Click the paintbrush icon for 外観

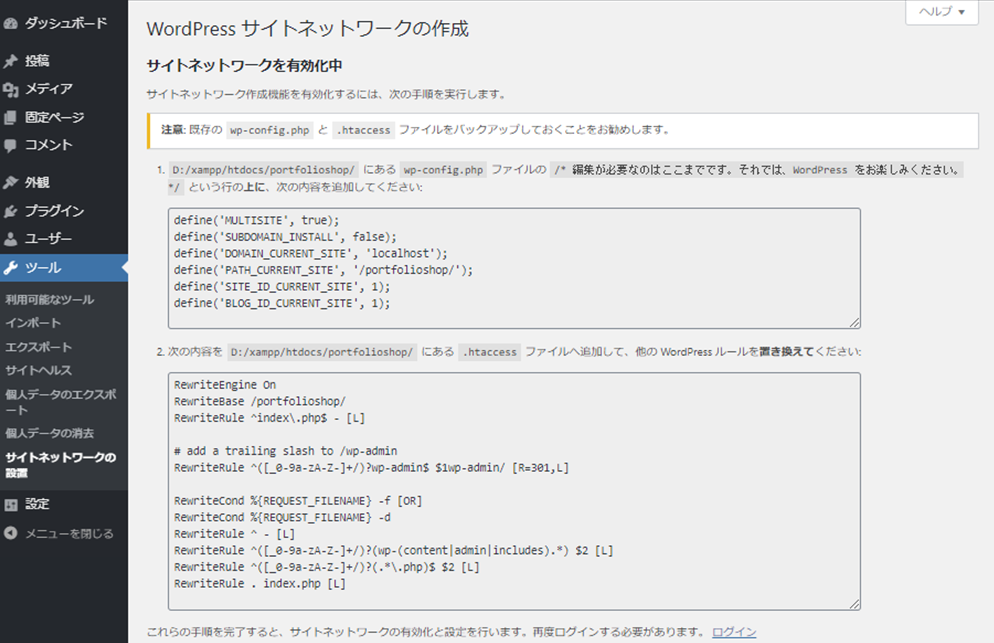pos(10,183)
